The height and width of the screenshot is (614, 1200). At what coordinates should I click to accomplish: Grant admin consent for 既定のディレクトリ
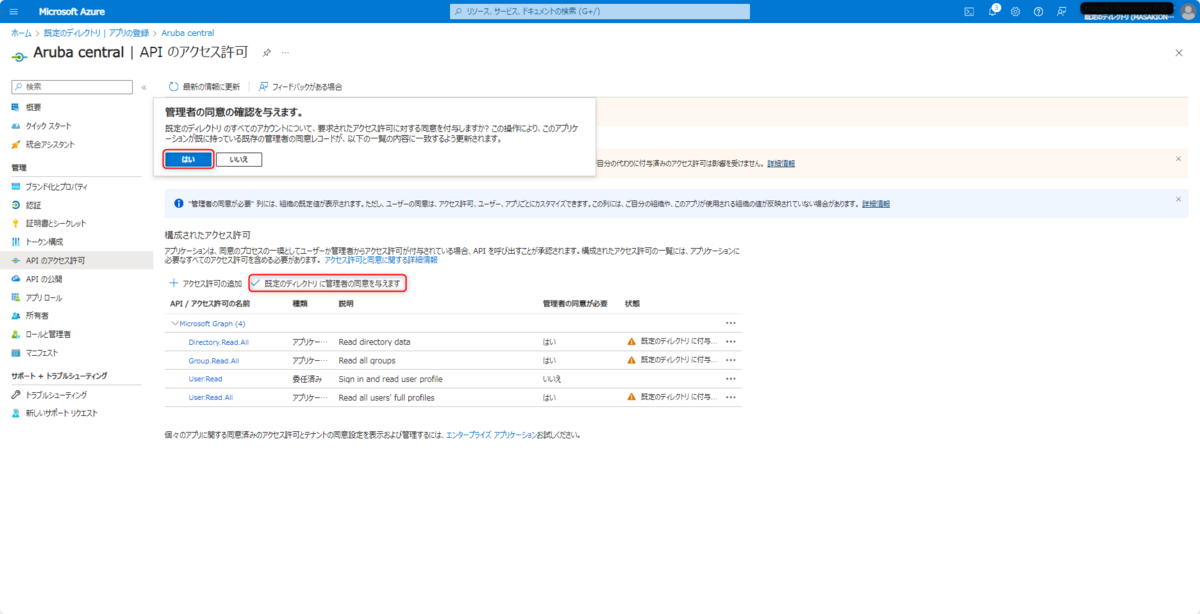click(327, 284)
